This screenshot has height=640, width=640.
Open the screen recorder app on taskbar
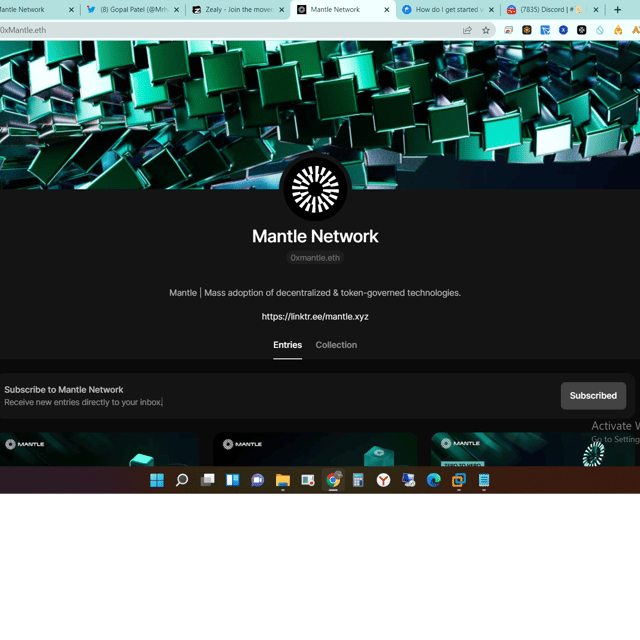tap(308, 480)
